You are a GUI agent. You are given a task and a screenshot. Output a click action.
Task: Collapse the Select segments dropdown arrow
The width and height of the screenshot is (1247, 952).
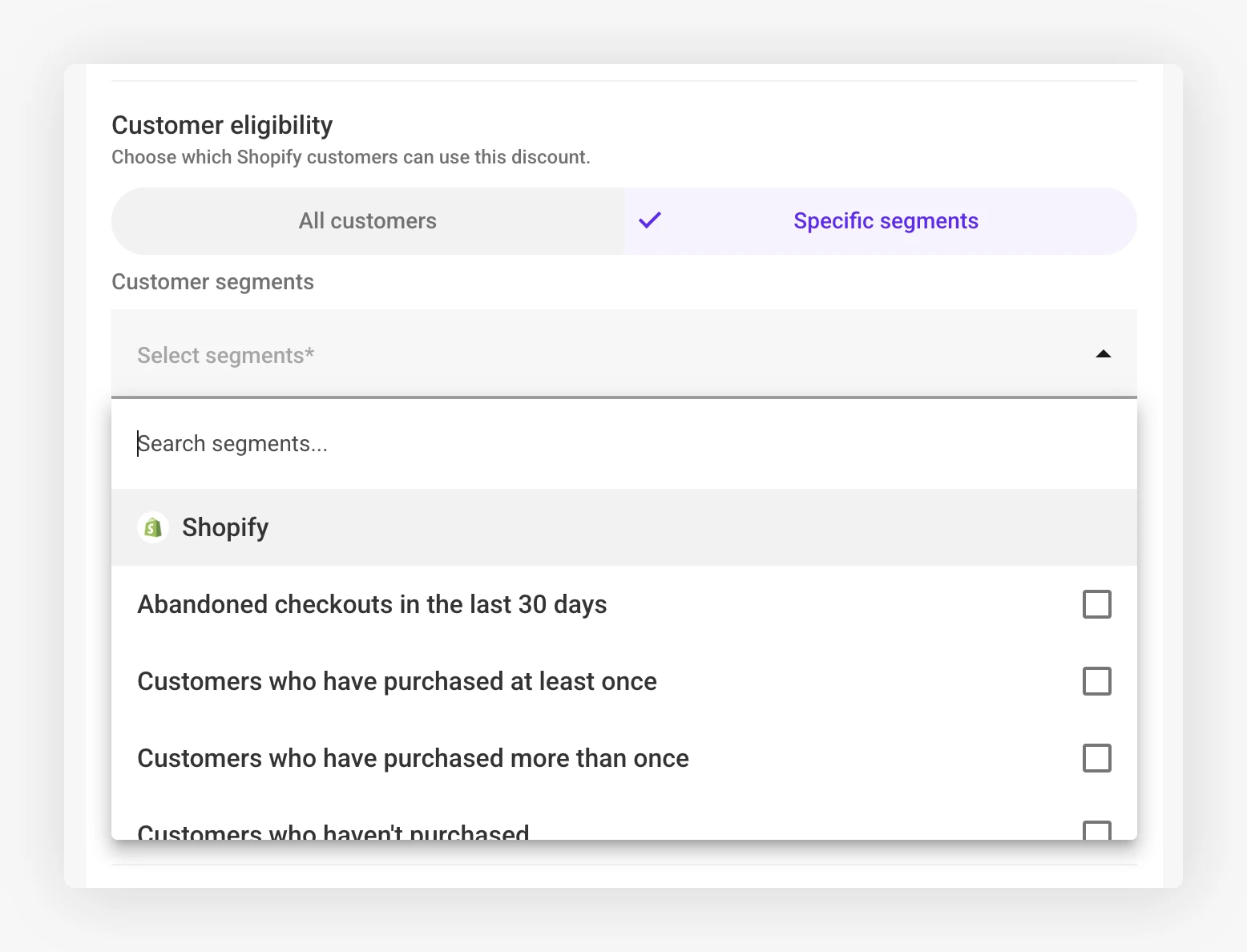coord(1104,354)
